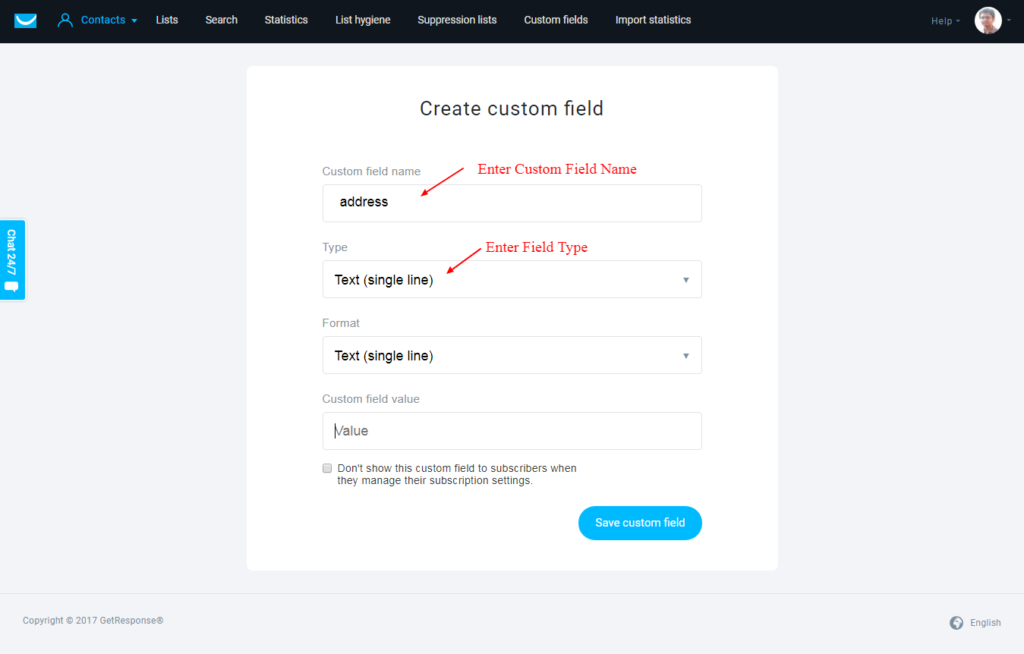
Task: Go to Custom fields page
Action: pyautogui.click(x=556, y=20)
